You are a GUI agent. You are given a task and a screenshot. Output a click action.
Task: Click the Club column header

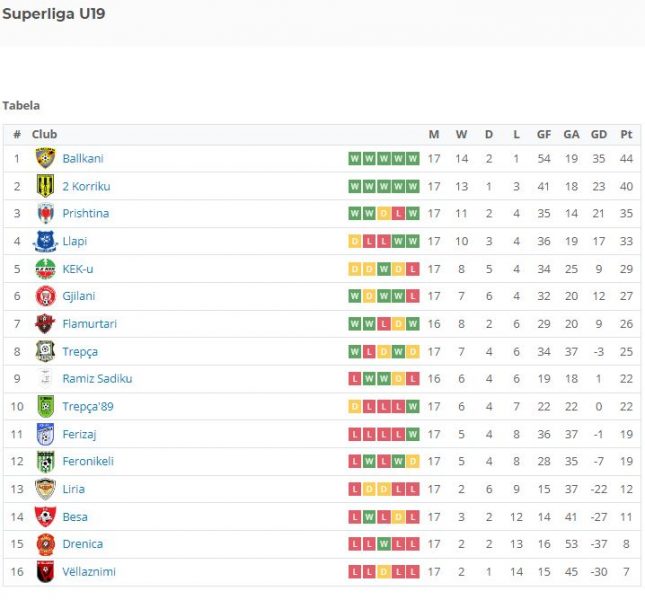click(44, 134)
